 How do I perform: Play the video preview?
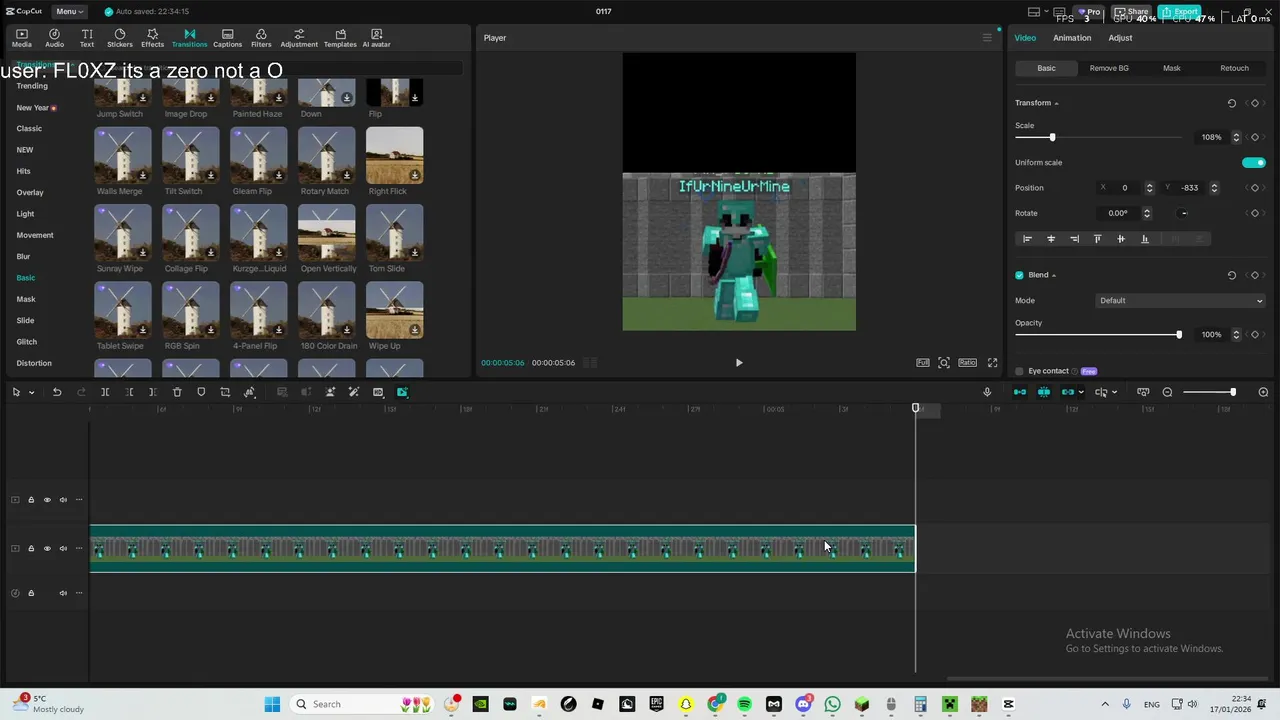pyautogui.click(x=739, y=363)
